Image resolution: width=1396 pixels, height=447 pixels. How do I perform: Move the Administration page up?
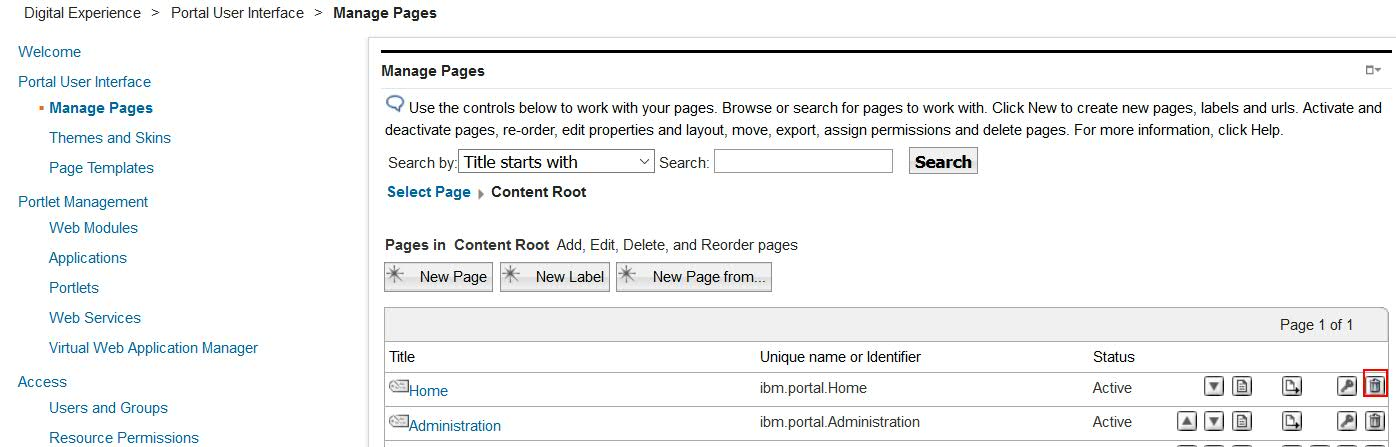[x=1186, y=421]
